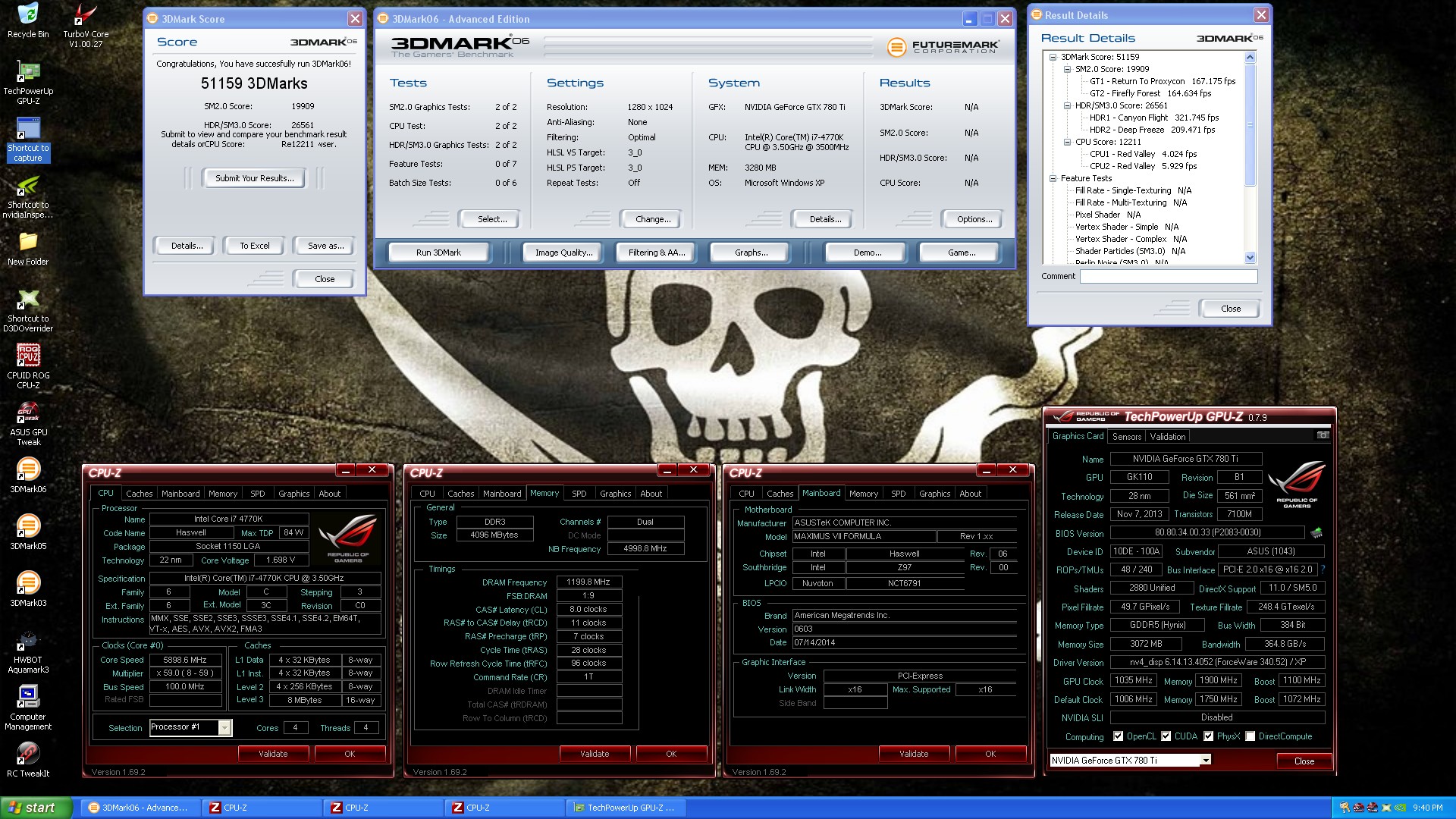Image resolution: width=1456 pixels, height=819 pixels.
Task: Open Computer Management desktop icon
Action: (x=28, y=708)
